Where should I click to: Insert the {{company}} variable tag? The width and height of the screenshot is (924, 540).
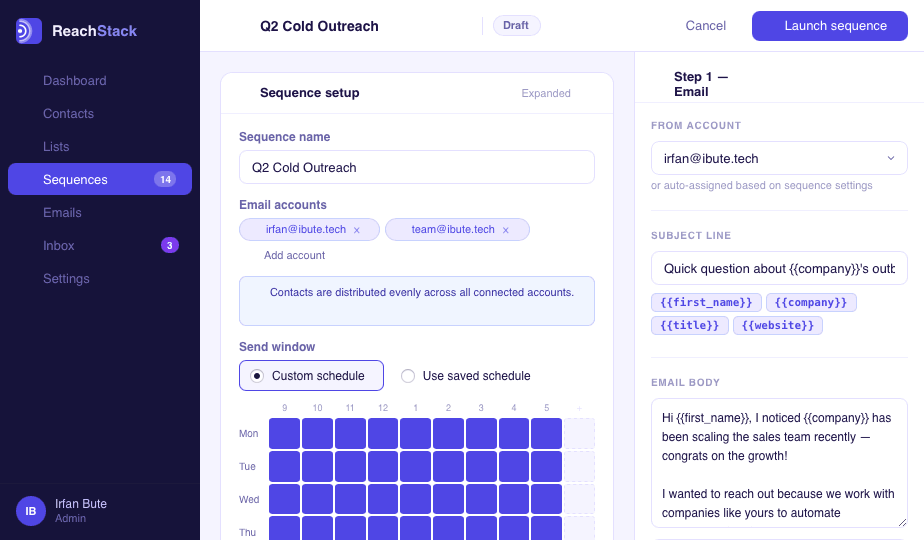coord(811,302)
